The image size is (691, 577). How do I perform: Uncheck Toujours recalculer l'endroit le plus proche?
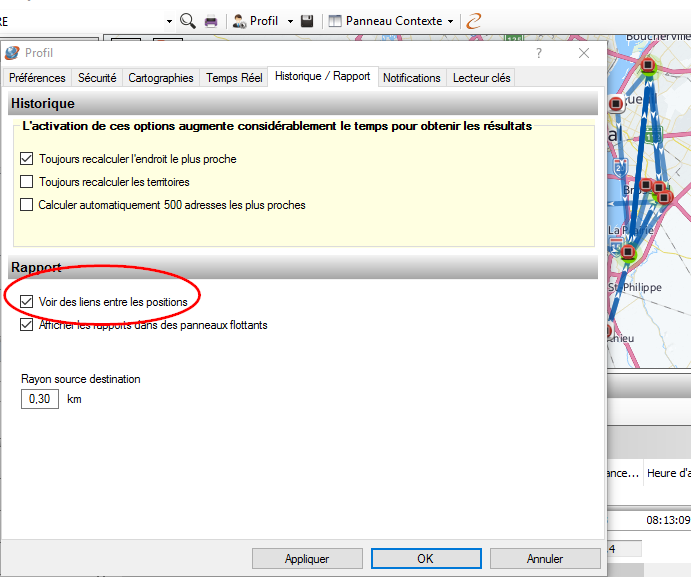point(27,159)
